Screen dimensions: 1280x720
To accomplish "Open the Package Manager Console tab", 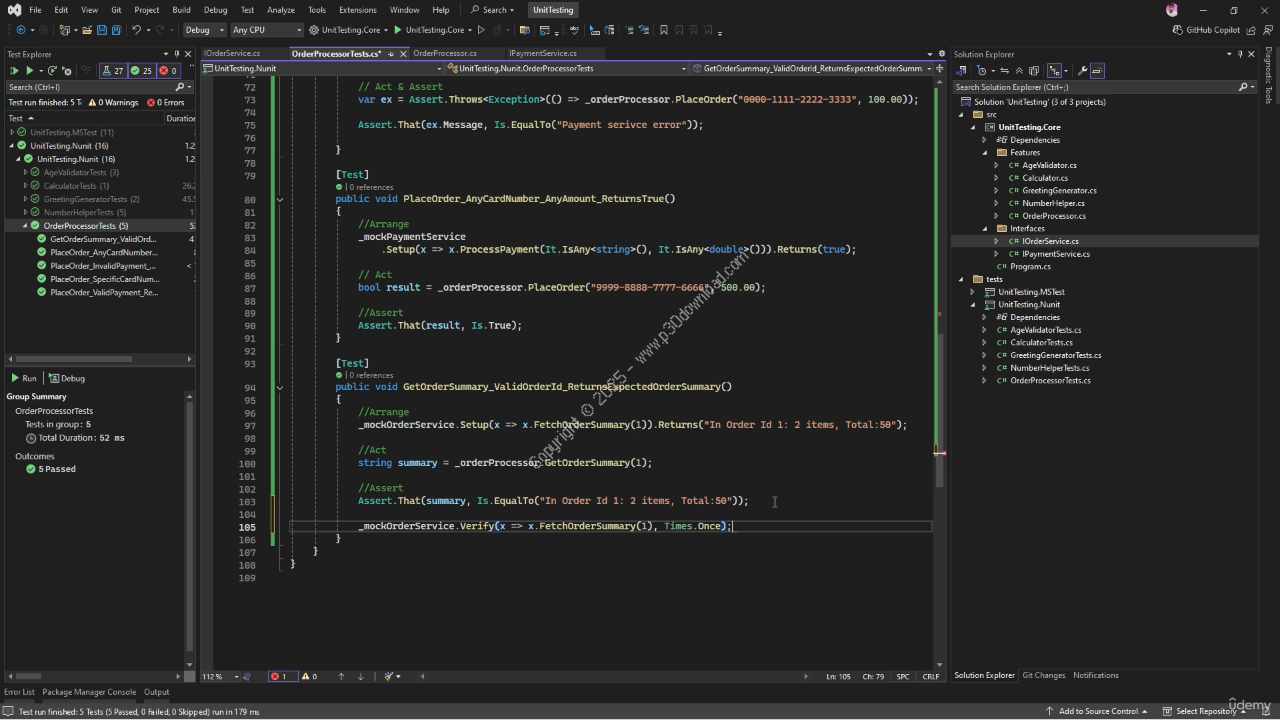I will [89, 692].
